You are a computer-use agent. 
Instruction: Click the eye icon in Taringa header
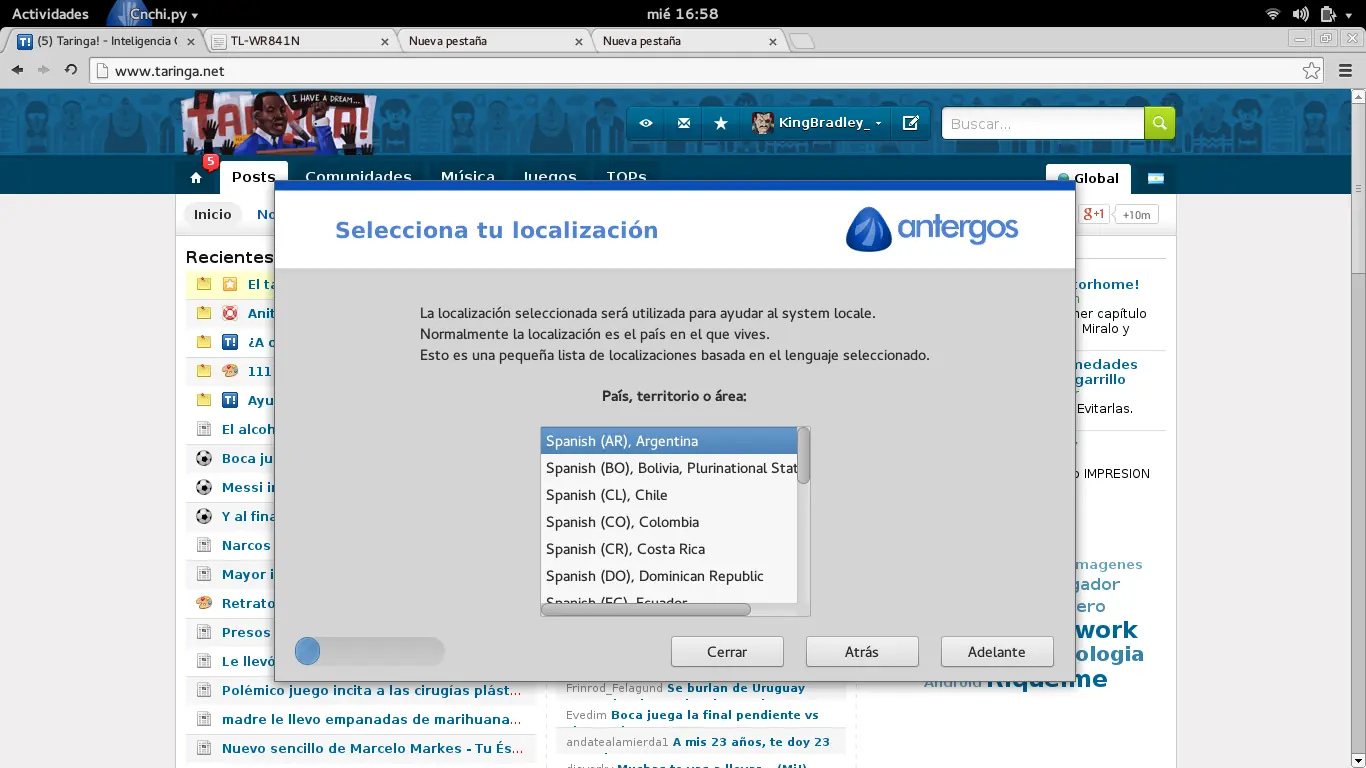(x=646, y=123)
